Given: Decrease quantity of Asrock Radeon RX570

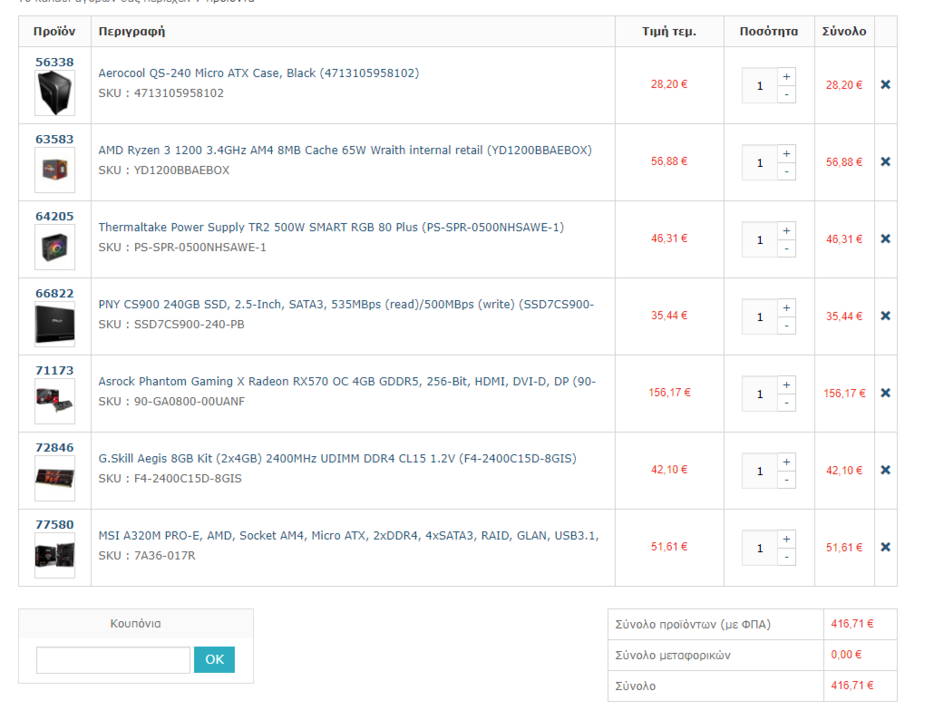Looking at the screenshot, I should 786,403.
